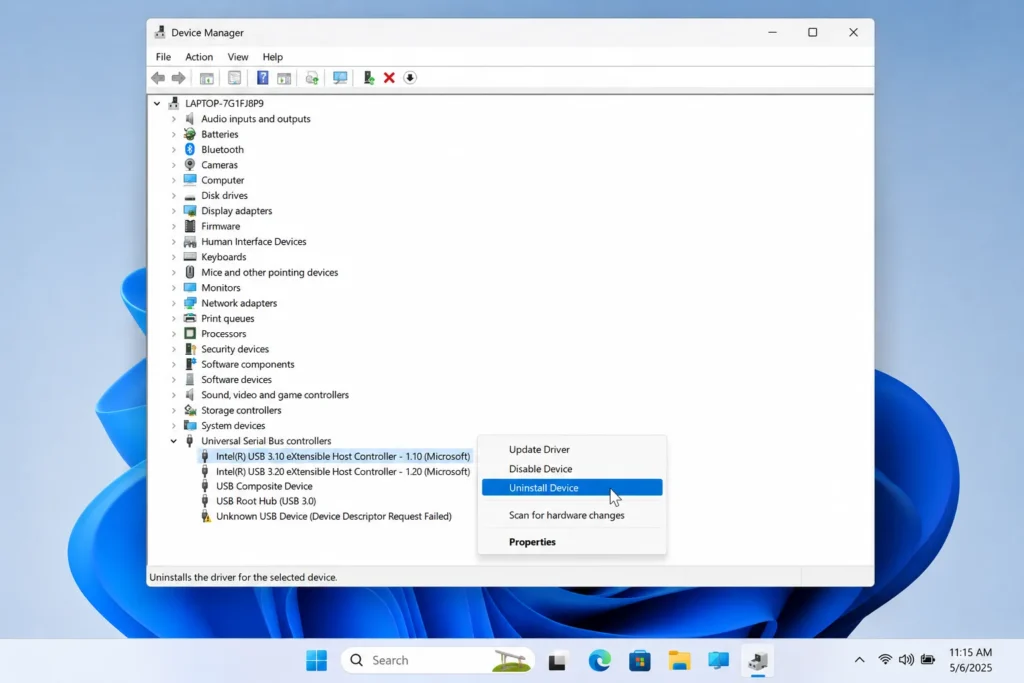Select the Firmware category label

pyautogui.click(x=221, y=226)
